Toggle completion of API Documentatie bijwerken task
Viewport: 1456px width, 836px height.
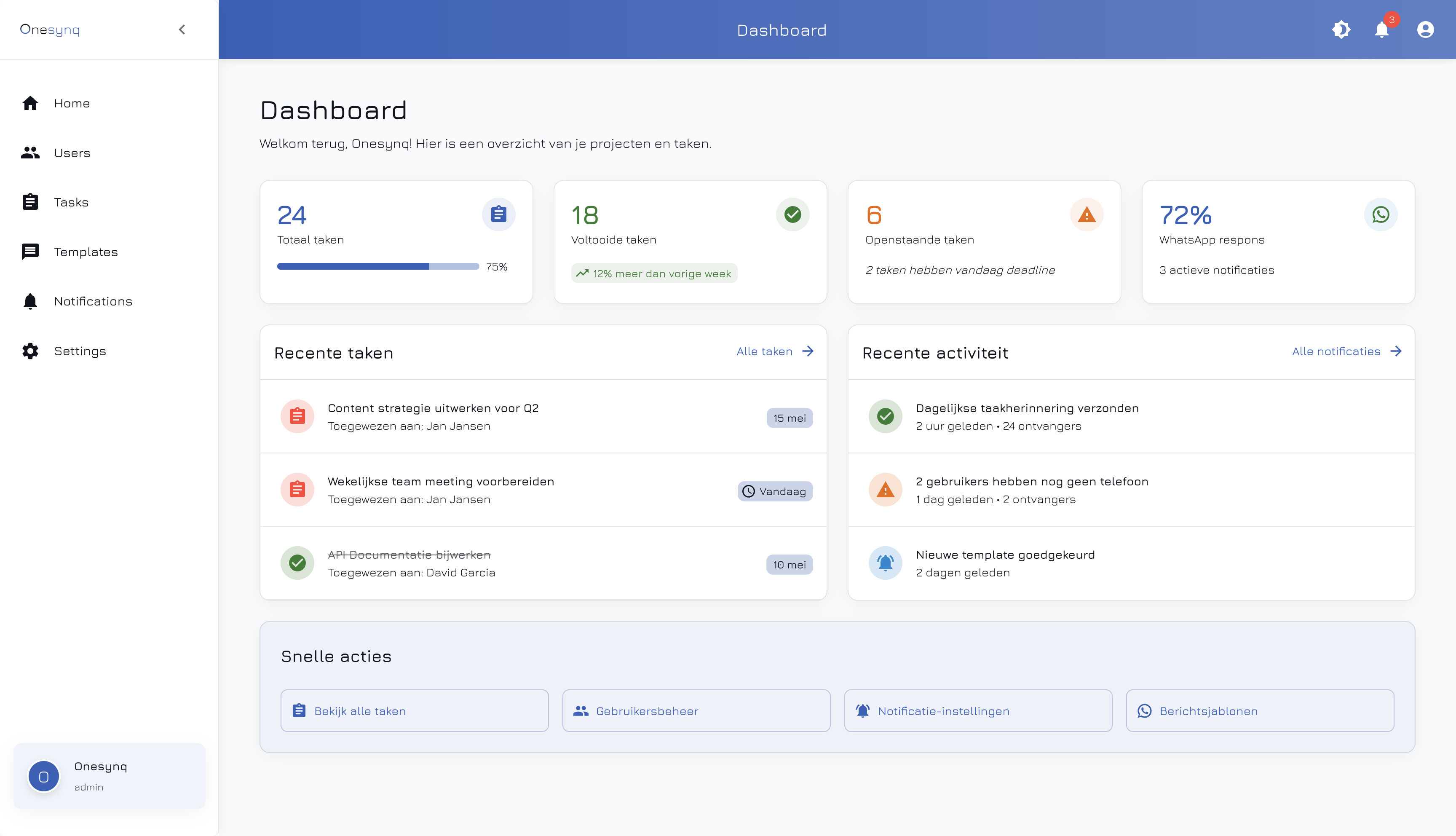pyautogui.click(x=297, y=563)
